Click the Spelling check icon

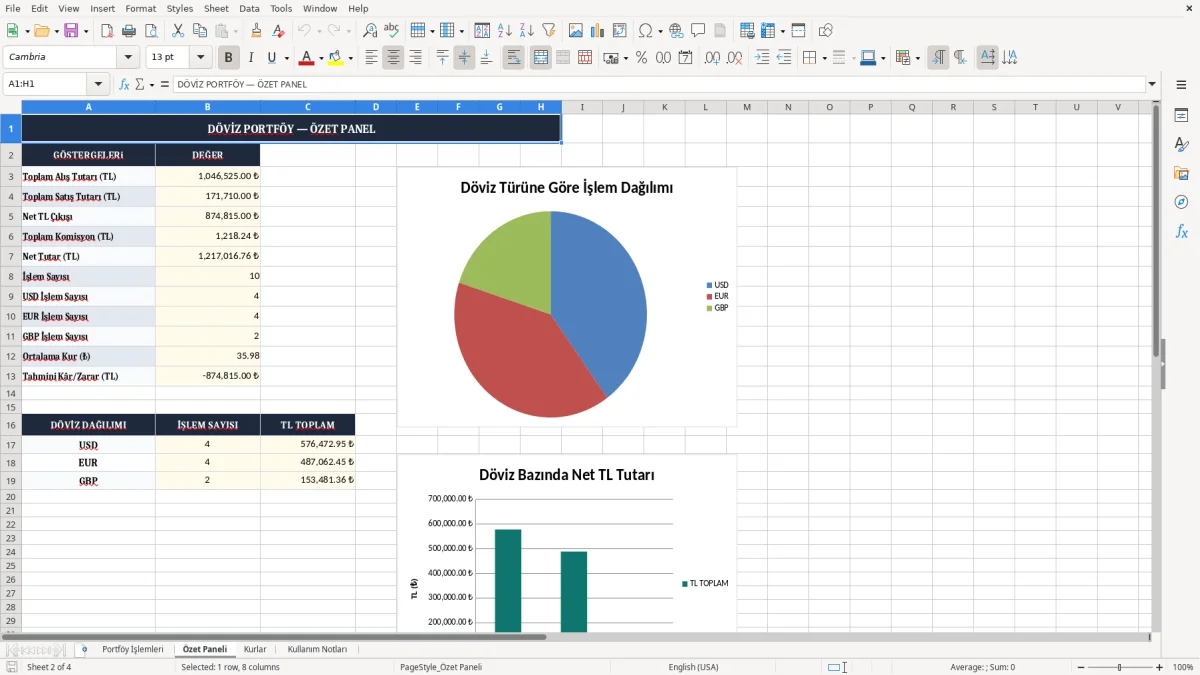pos(392,31)
